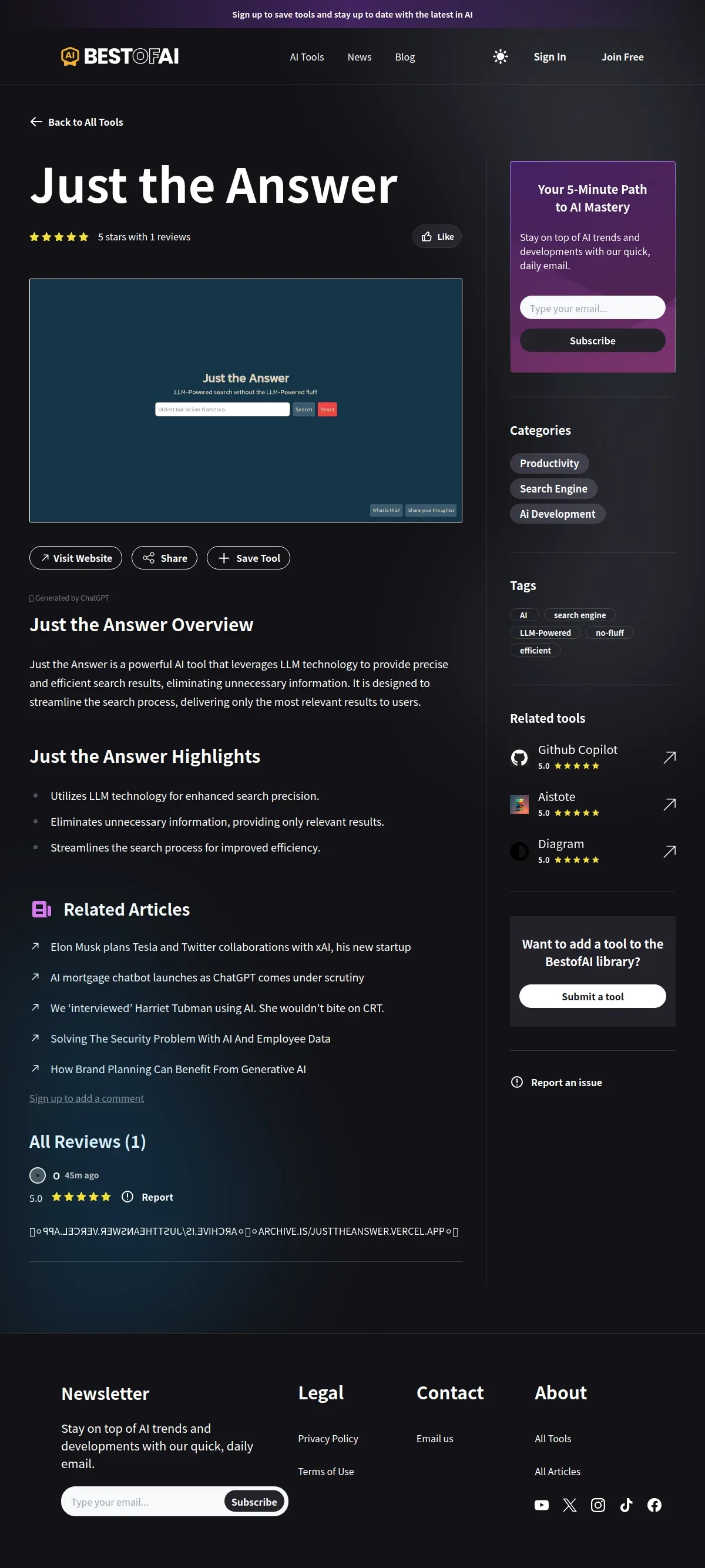
Task: Click Sign up to add a comment
Action: pos(87,1098)
